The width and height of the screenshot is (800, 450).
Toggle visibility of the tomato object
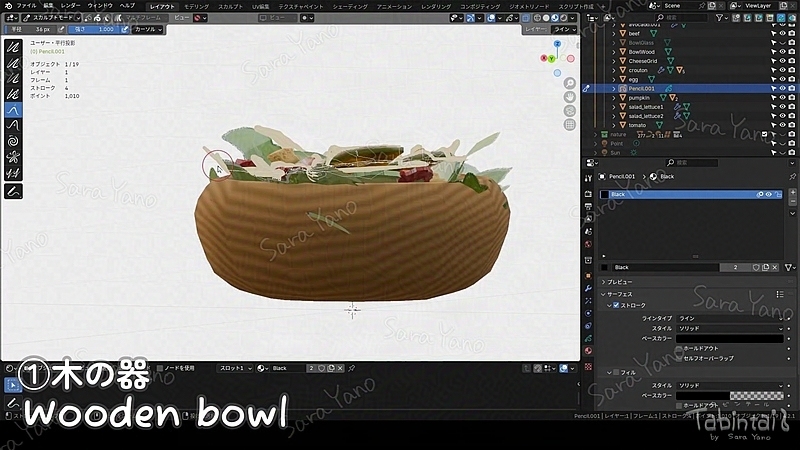point(782,126)
